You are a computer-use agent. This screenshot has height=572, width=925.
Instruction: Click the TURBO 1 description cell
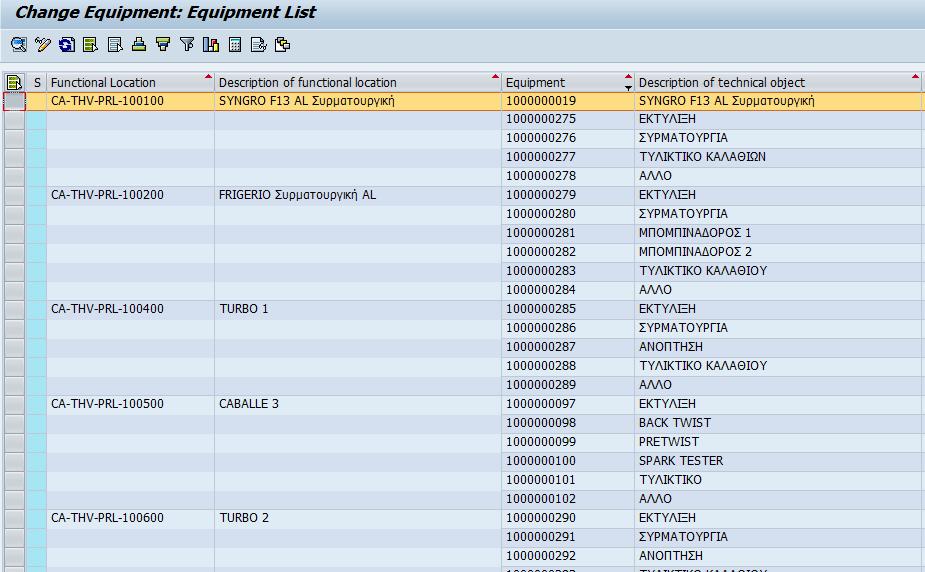[357, 309]
